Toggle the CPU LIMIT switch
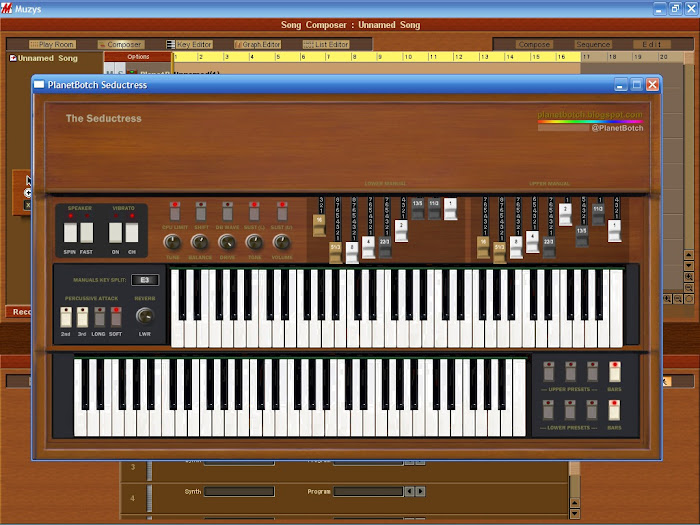 tap(175, 211)
